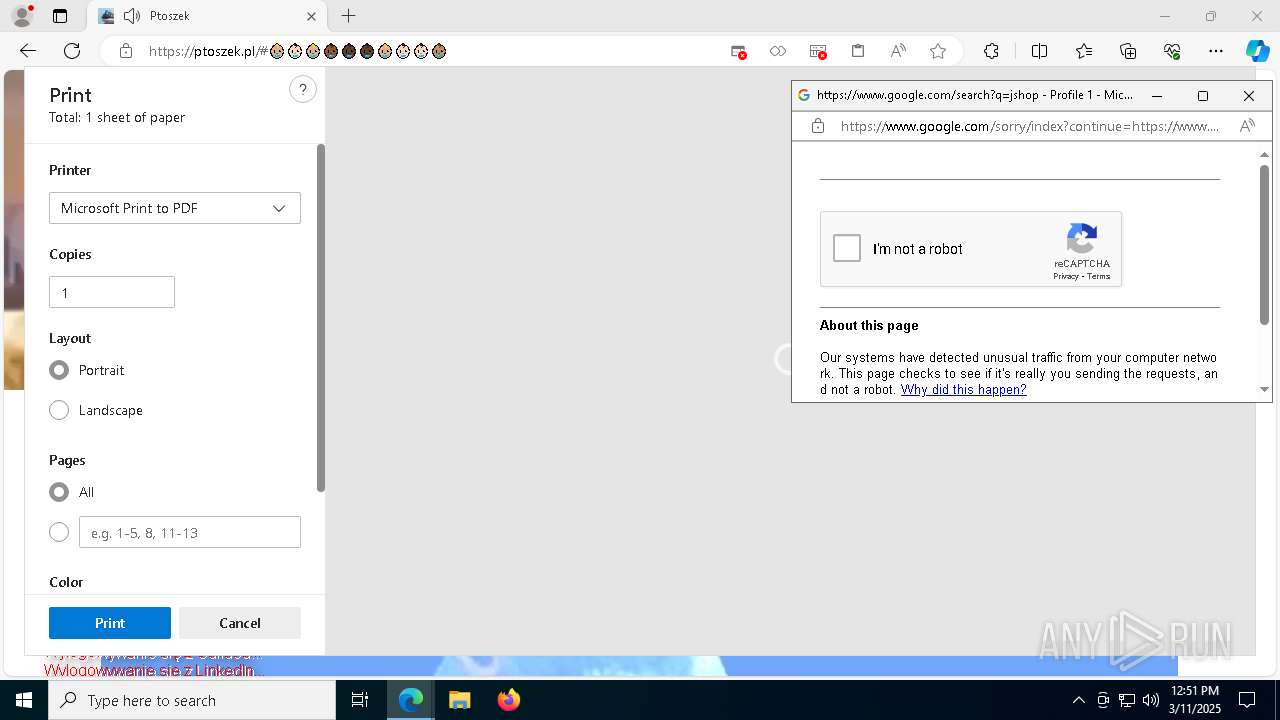The width and height of the screenshot is (1280, 720).
Task: Open Browser essentials heart icon
Action: [1172, 51]
